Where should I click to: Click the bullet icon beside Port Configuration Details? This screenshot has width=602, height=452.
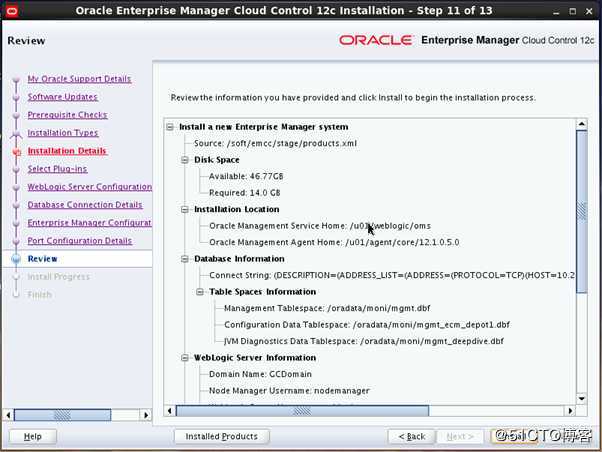point(16,241)
